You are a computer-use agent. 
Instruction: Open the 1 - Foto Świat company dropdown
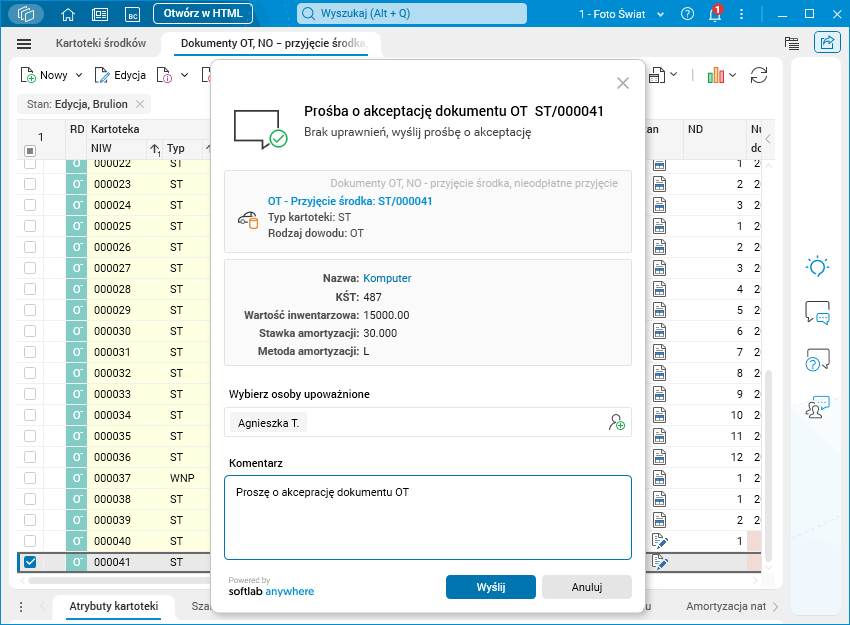[x=621, y=14]
